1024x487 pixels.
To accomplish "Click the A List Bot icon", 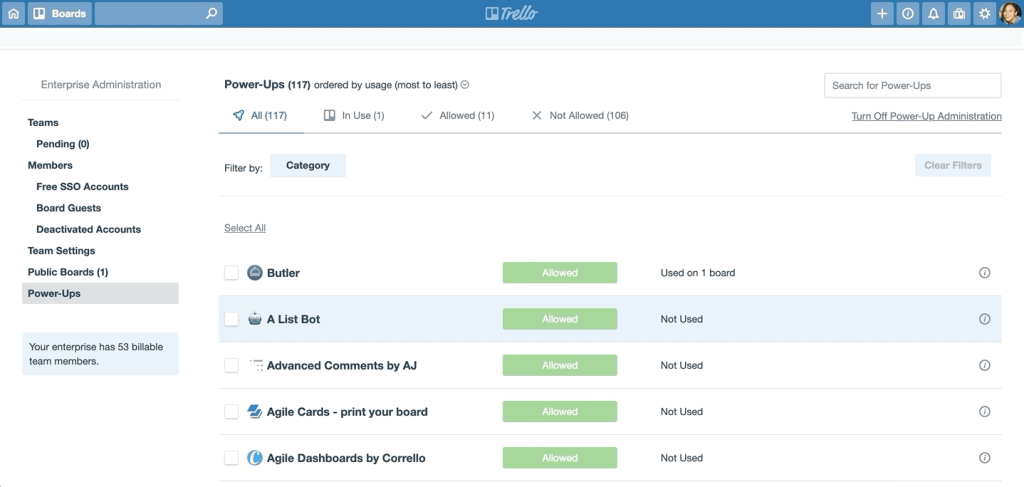I will coord(255,319).
